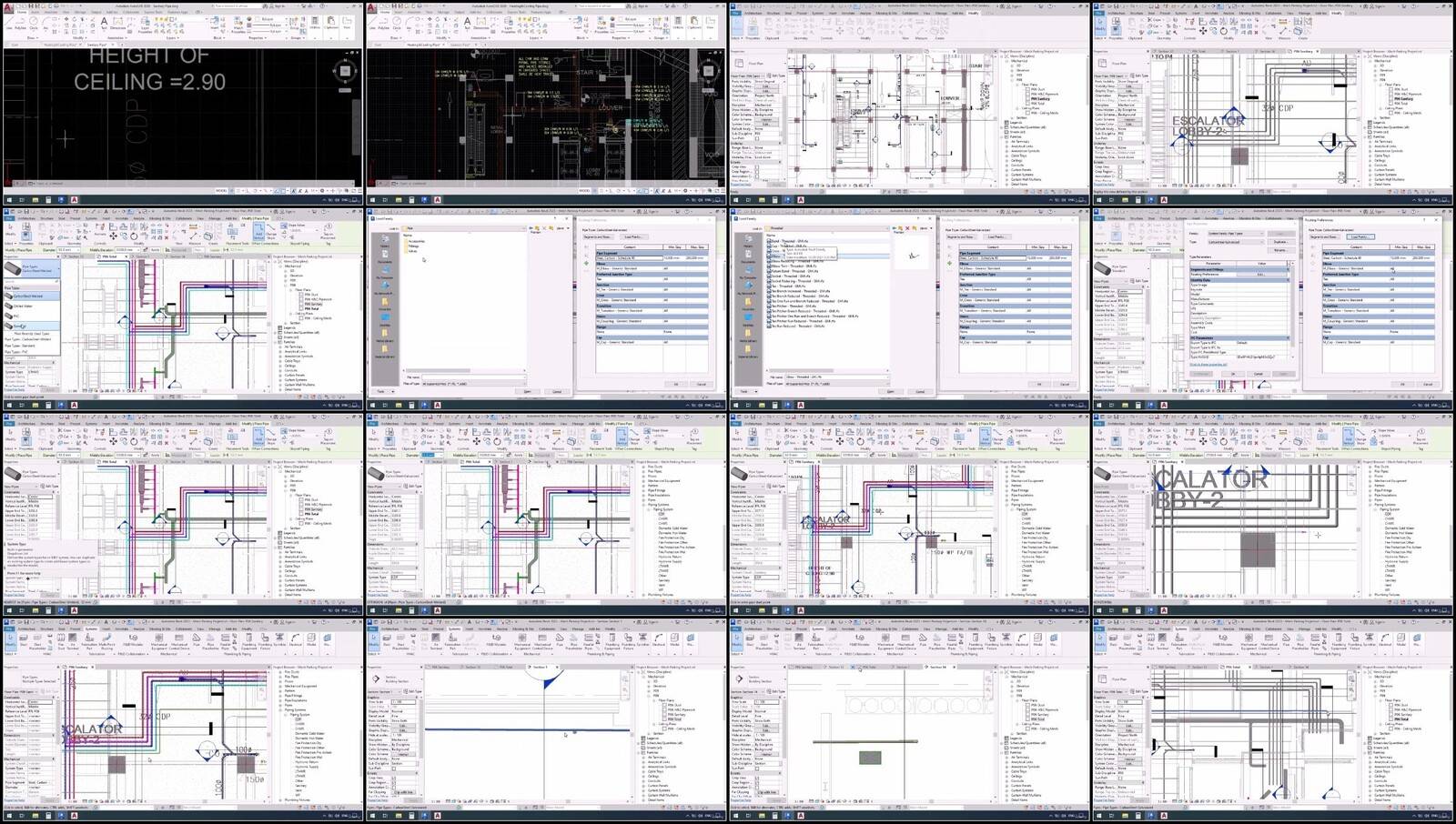
Task: Click Open in the Threaded file list dialog
Action: point(891,392)
